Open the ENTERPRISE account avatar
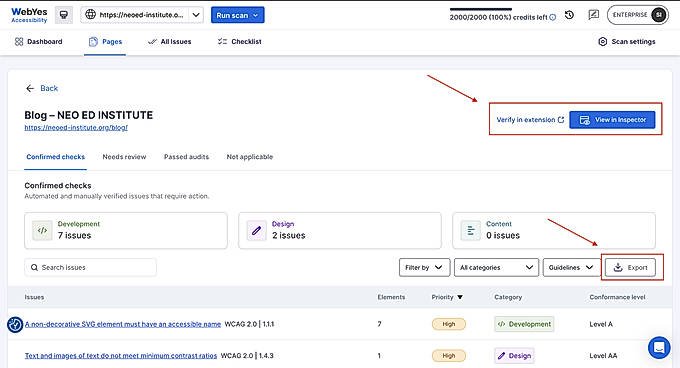 659,15
